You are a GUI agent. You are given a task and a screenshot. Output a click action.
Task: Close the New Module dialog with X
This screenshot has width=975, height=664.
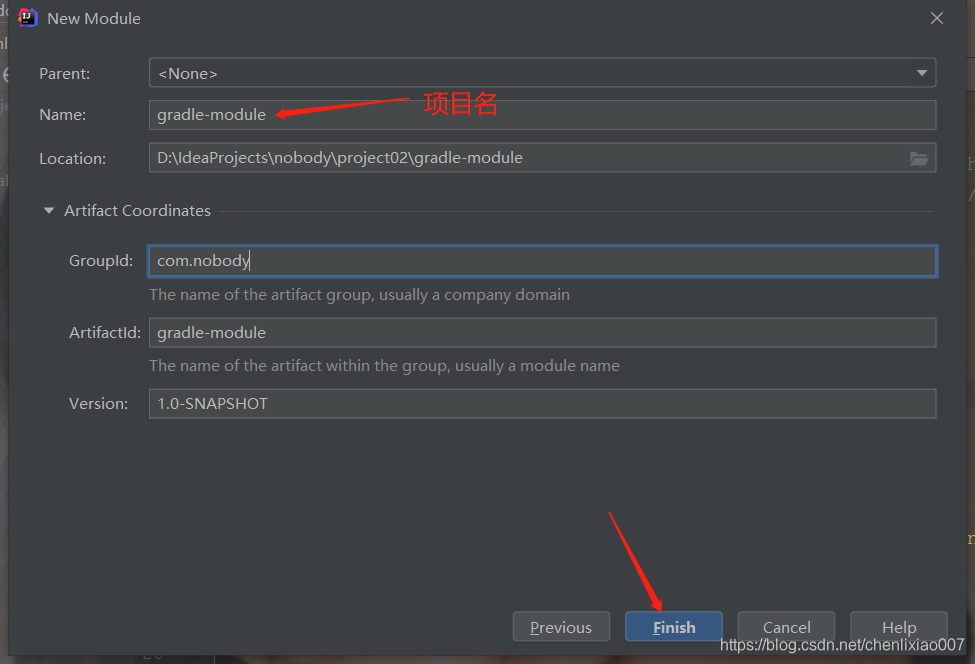click(x=936, y=18)
